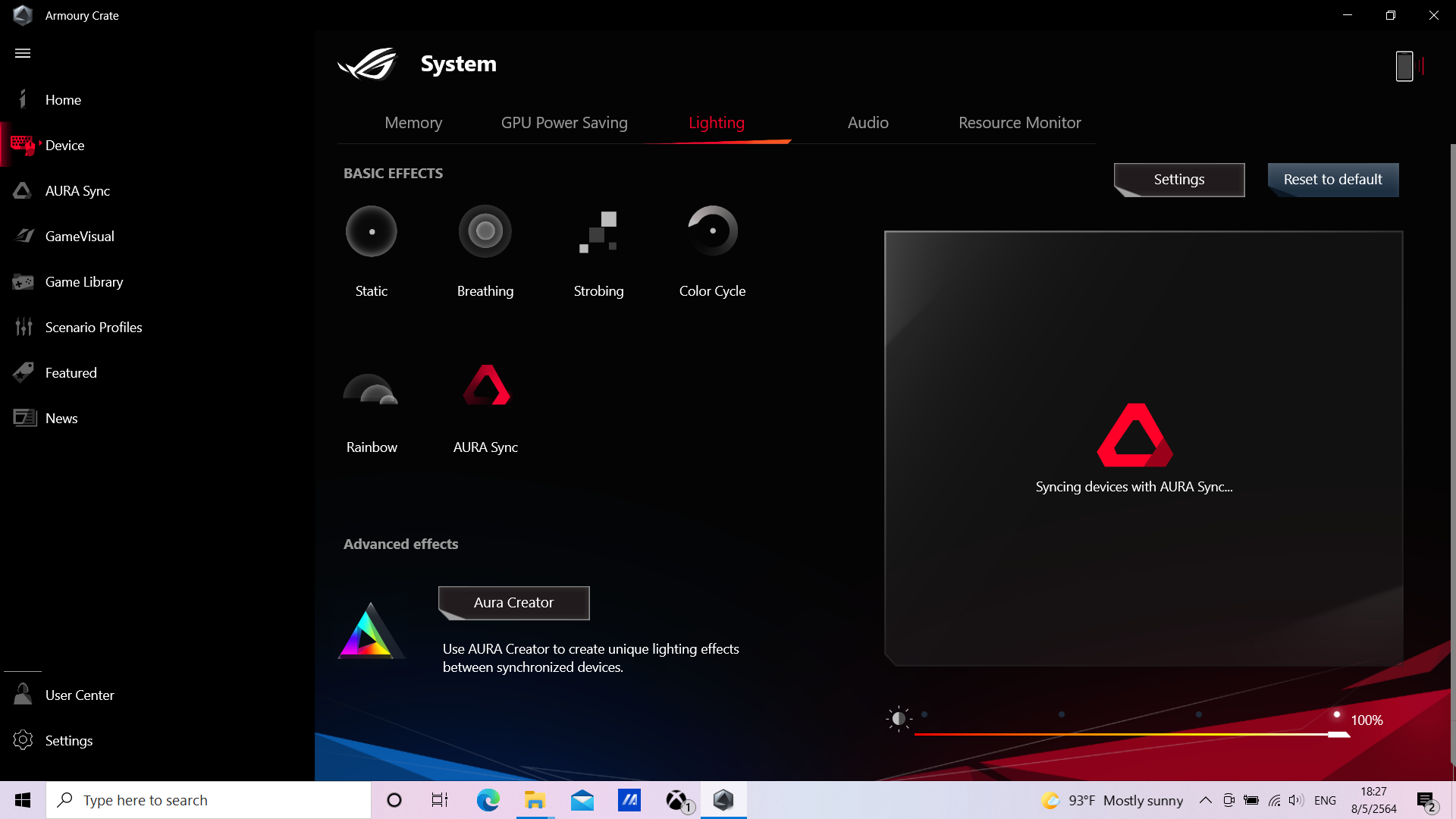Switch to the Memory tab
1456x819 pixels.
(413, 123)
